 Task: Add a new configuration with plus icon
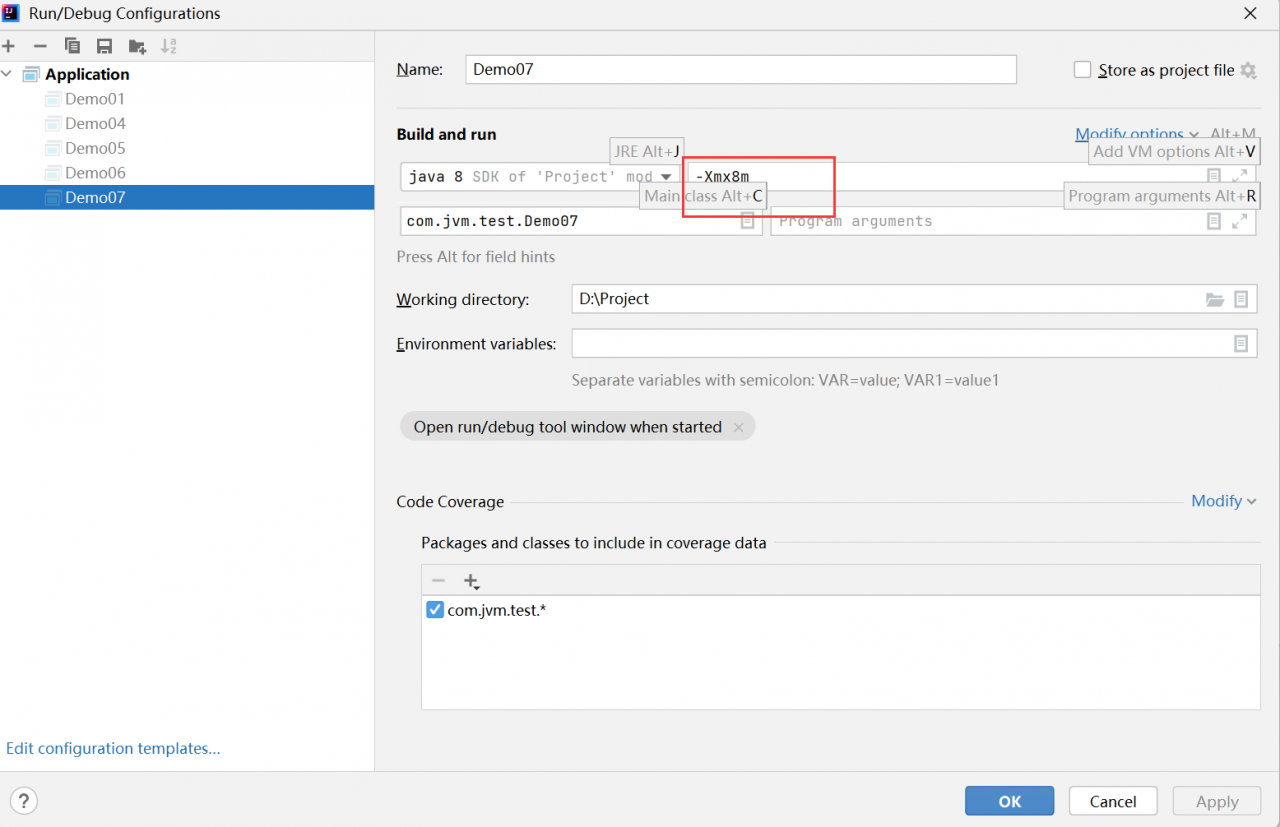click(x=8, y=46)
